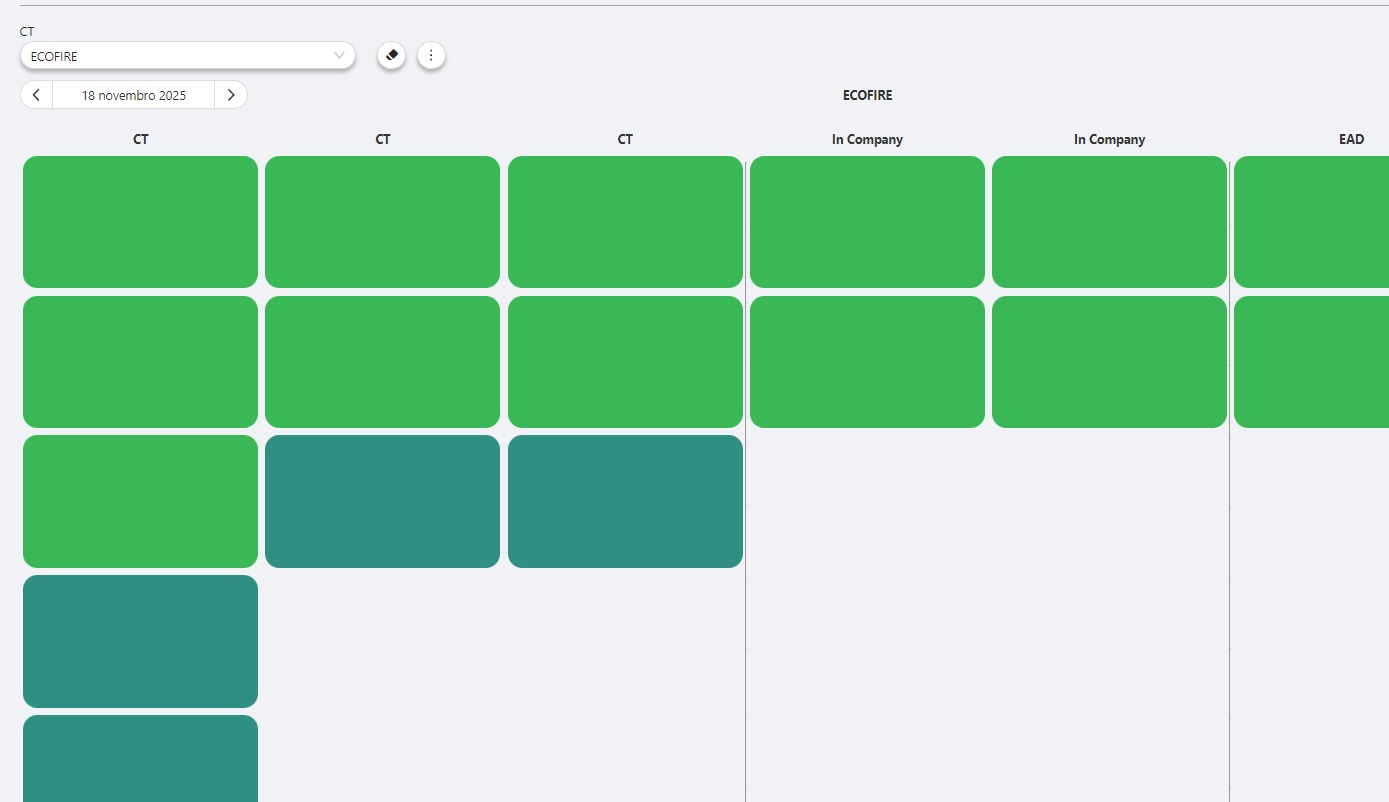Select the teal card in the third CT column
1389x802 pixels.
pos(625,501)
